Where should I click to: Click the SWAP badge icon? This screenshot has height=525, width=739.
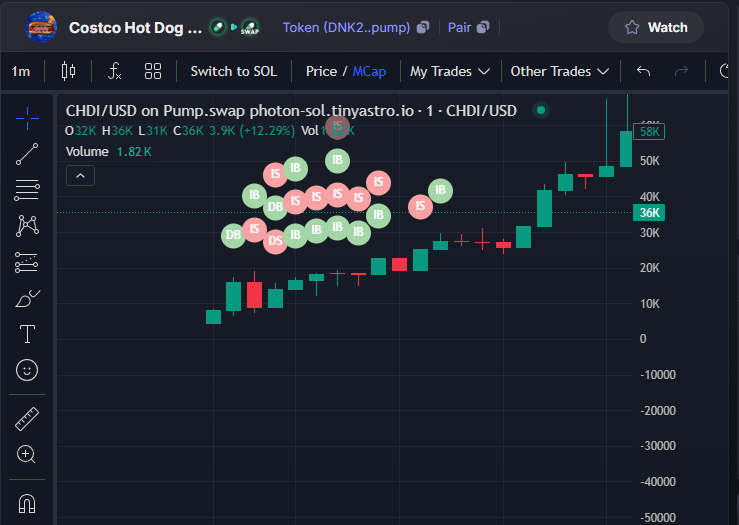click(250, 27)
